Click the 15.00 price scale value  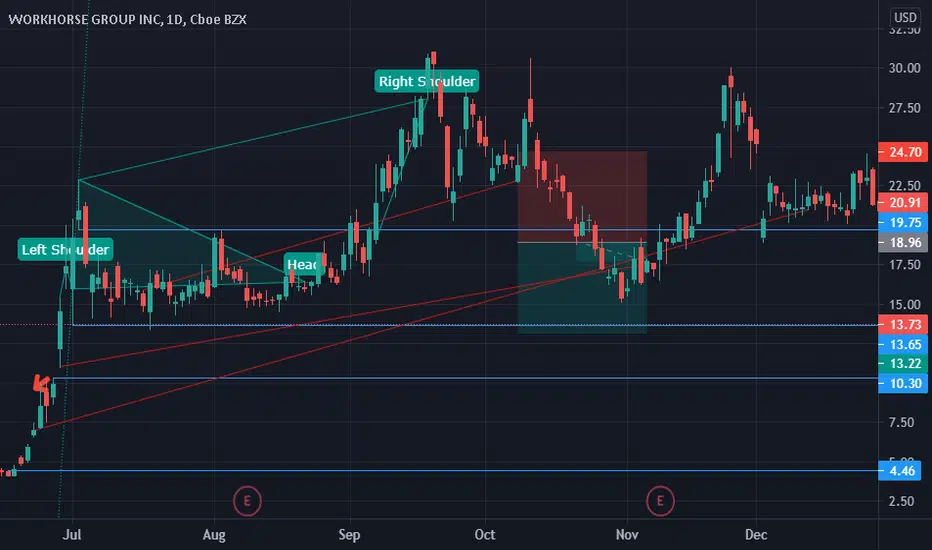tap(905, 304)
